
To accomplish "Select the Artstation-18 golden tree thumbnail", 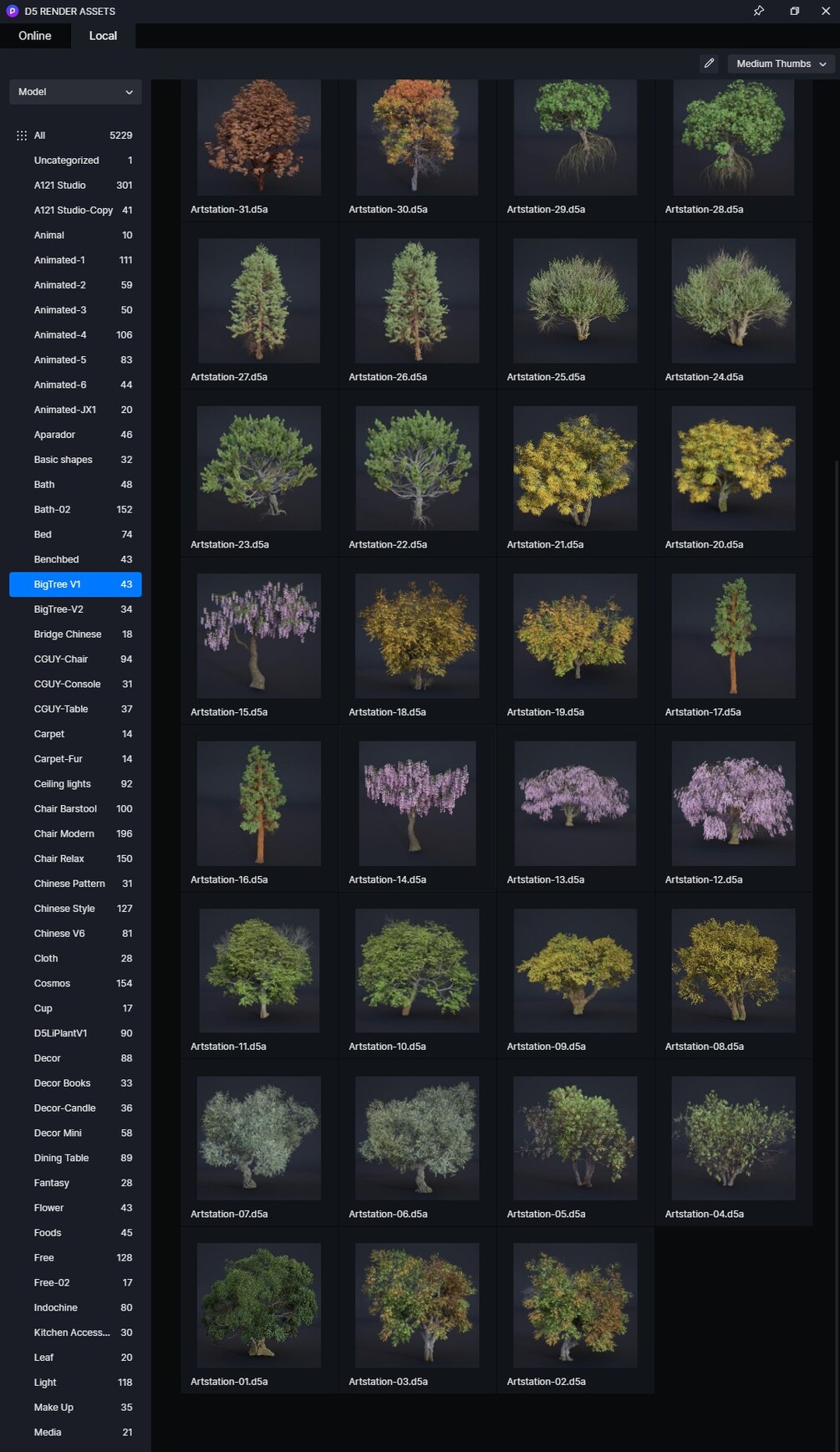I will coord(417,636).
